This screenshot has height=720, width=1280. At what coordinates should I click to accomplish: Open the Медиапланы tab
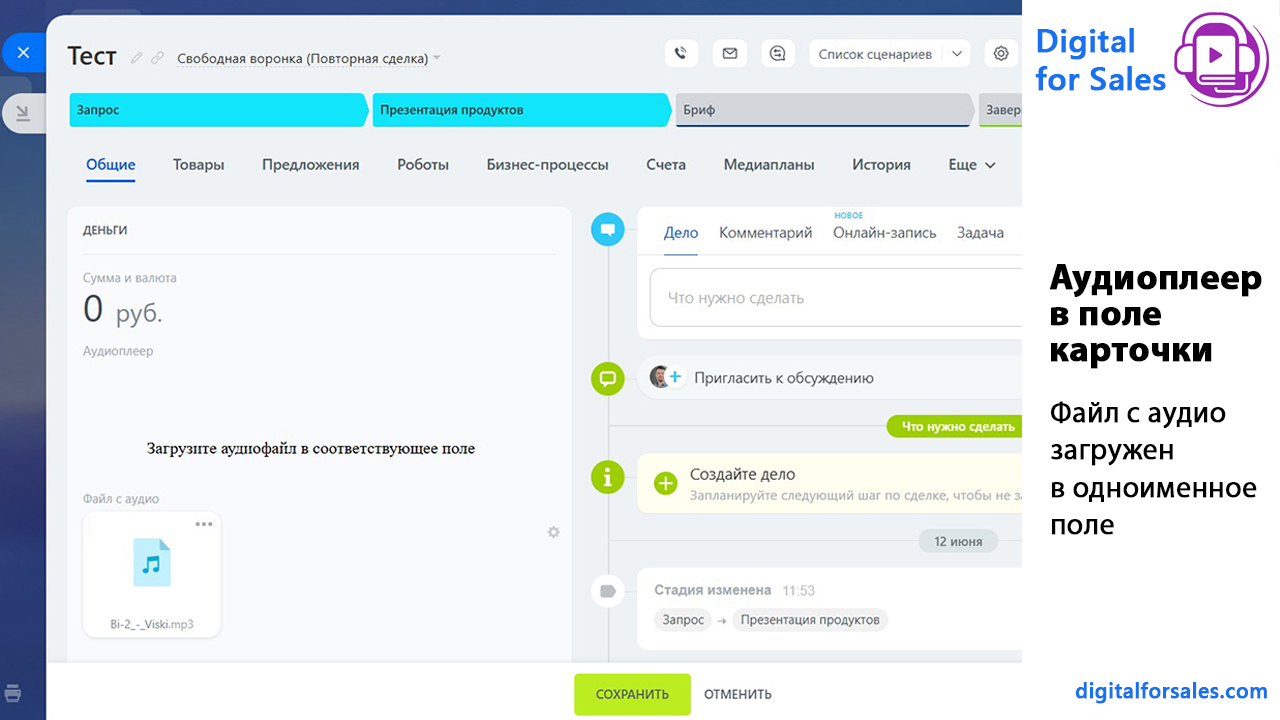pyautogui.click(x=769, y=165)
